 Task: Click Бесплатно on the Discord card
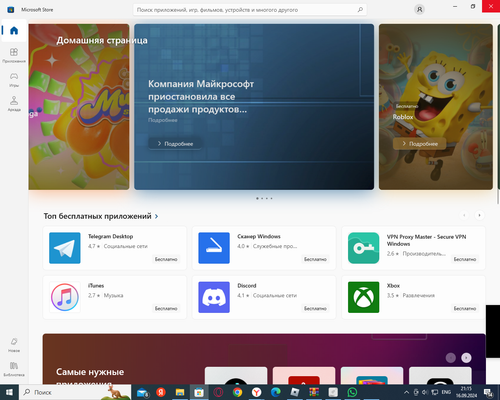315,308
